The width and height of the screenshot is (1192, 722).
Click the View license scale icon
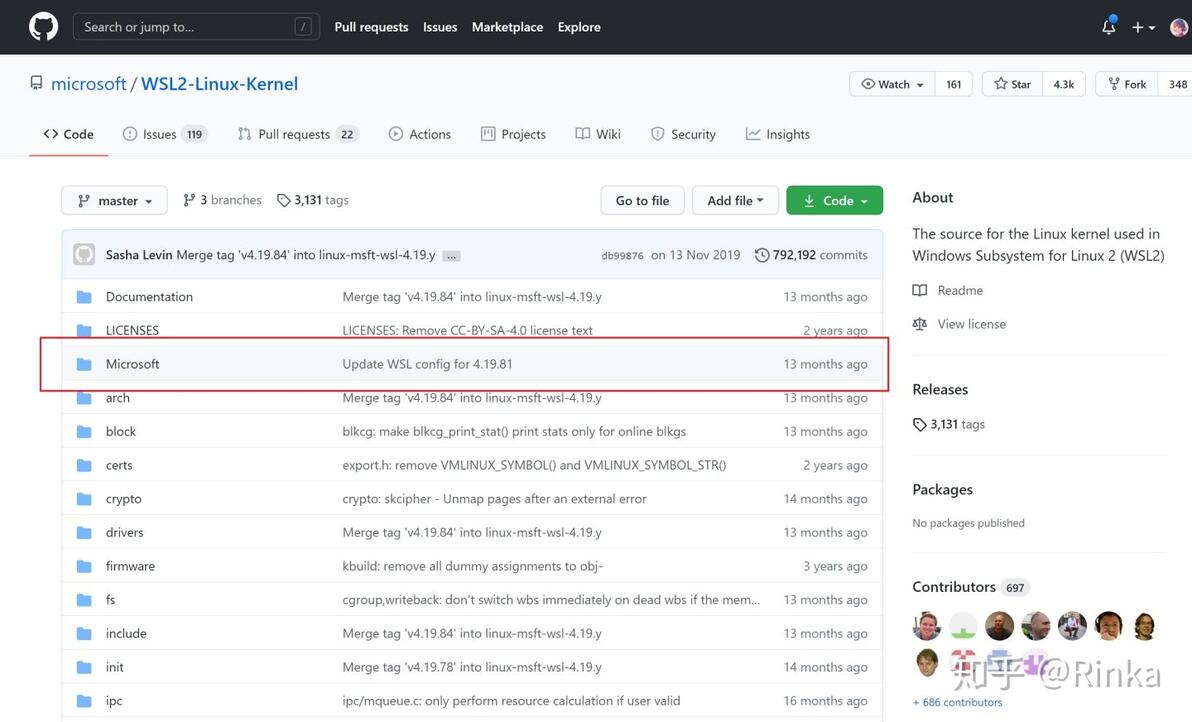pyautogui.click(x=920, y=324)
